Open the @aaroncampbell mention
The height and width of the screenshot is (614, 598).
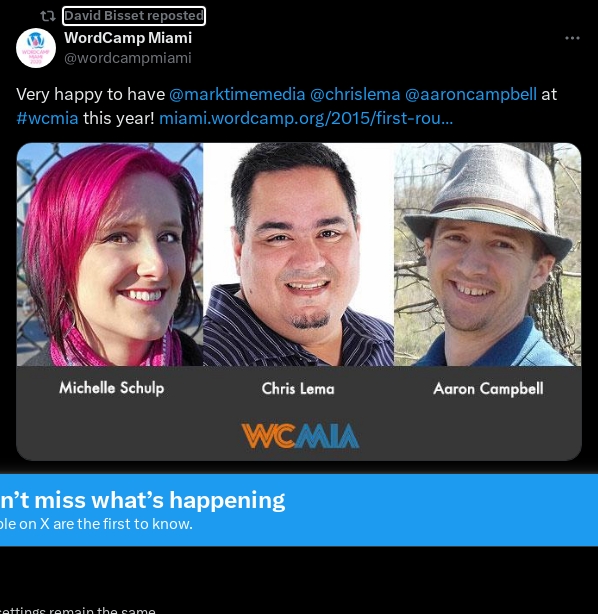point(471,94)
